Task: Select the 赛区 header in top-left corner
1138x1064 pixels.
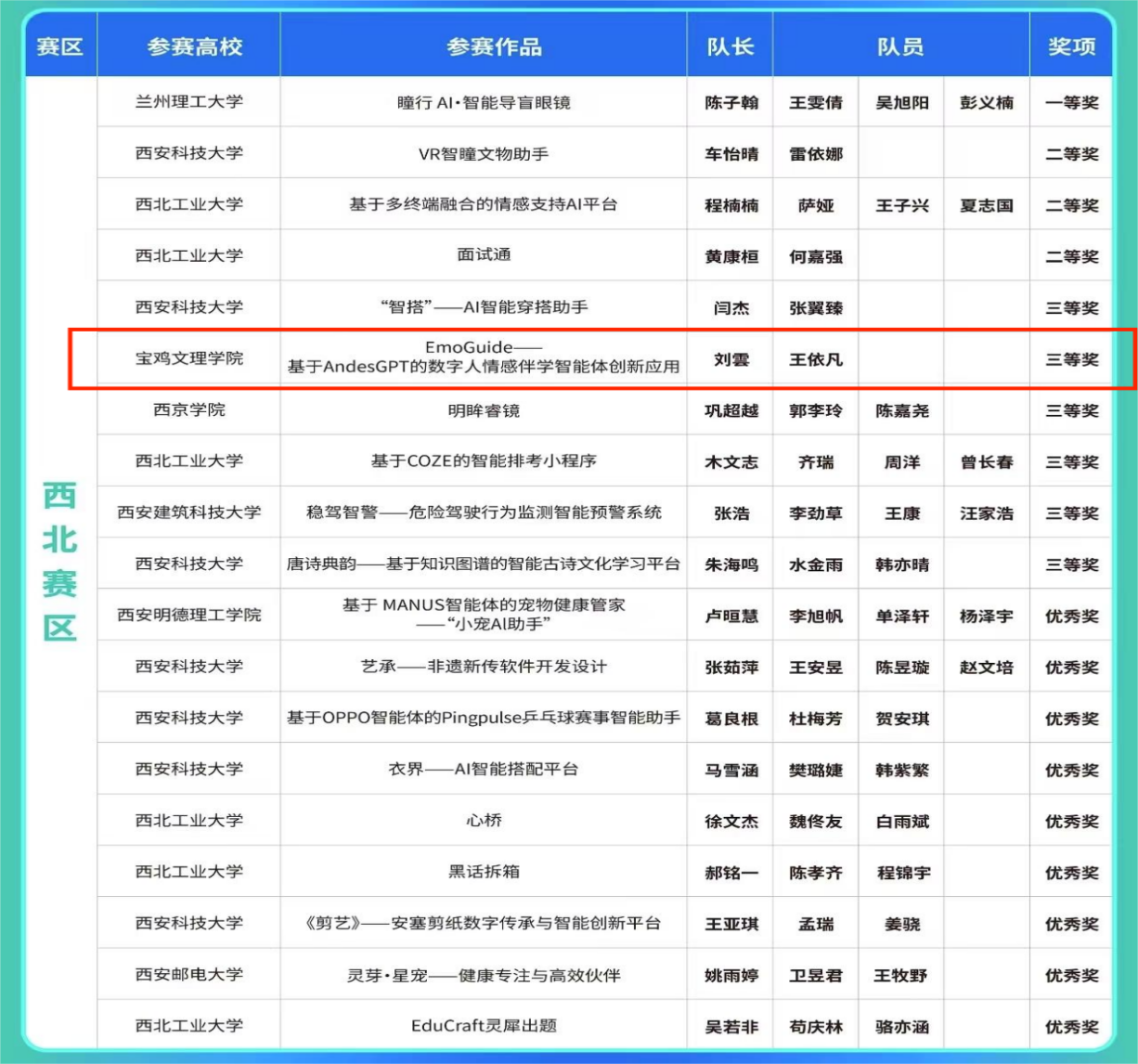Action: point(59,46)
